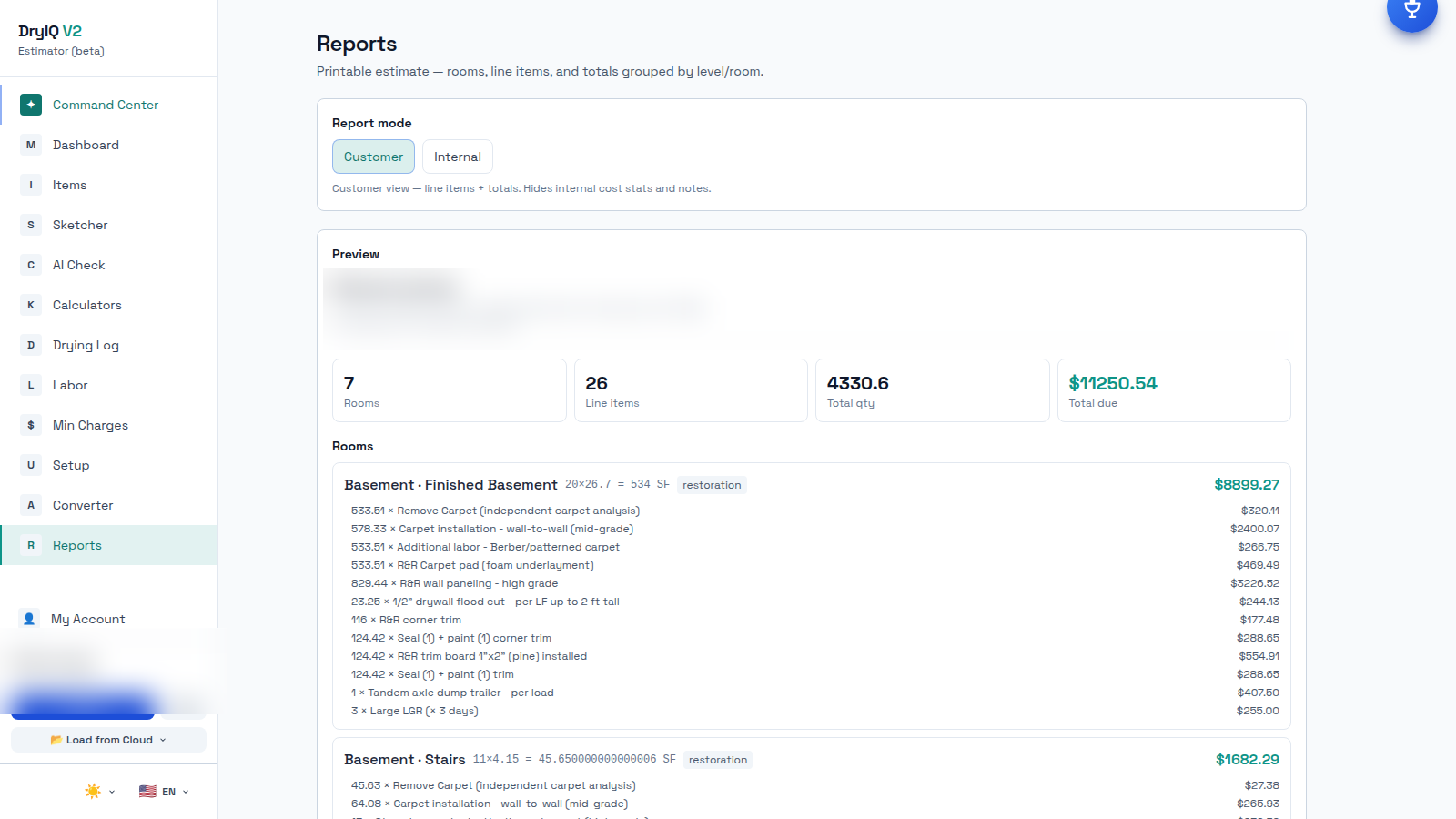Image resolution: width=1456 pixels, height=819 pixels.
Task: Click the US flag language icon
Action: point(147,792)
